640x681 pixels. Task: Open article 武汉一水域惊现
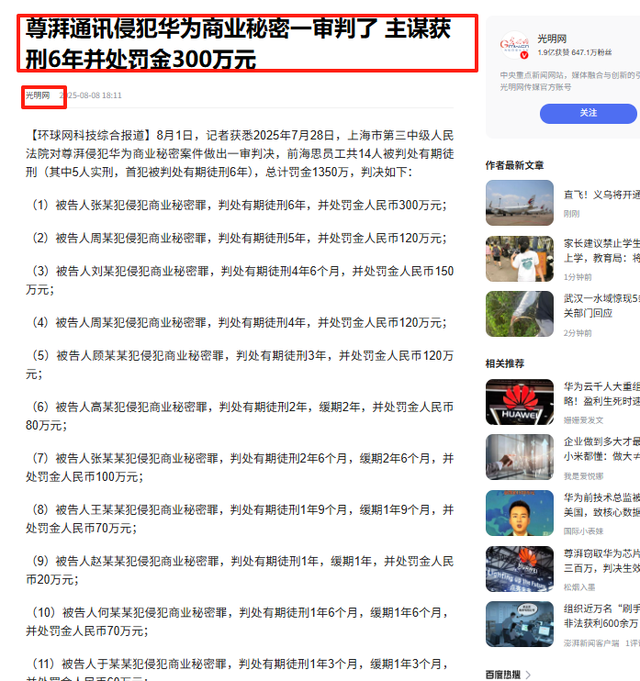pos(601,306)
